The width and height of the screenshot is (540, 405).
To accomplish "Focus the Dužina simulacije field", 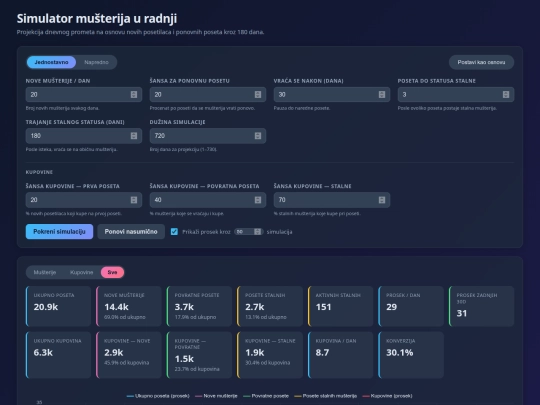I will (x=208, y=136).
